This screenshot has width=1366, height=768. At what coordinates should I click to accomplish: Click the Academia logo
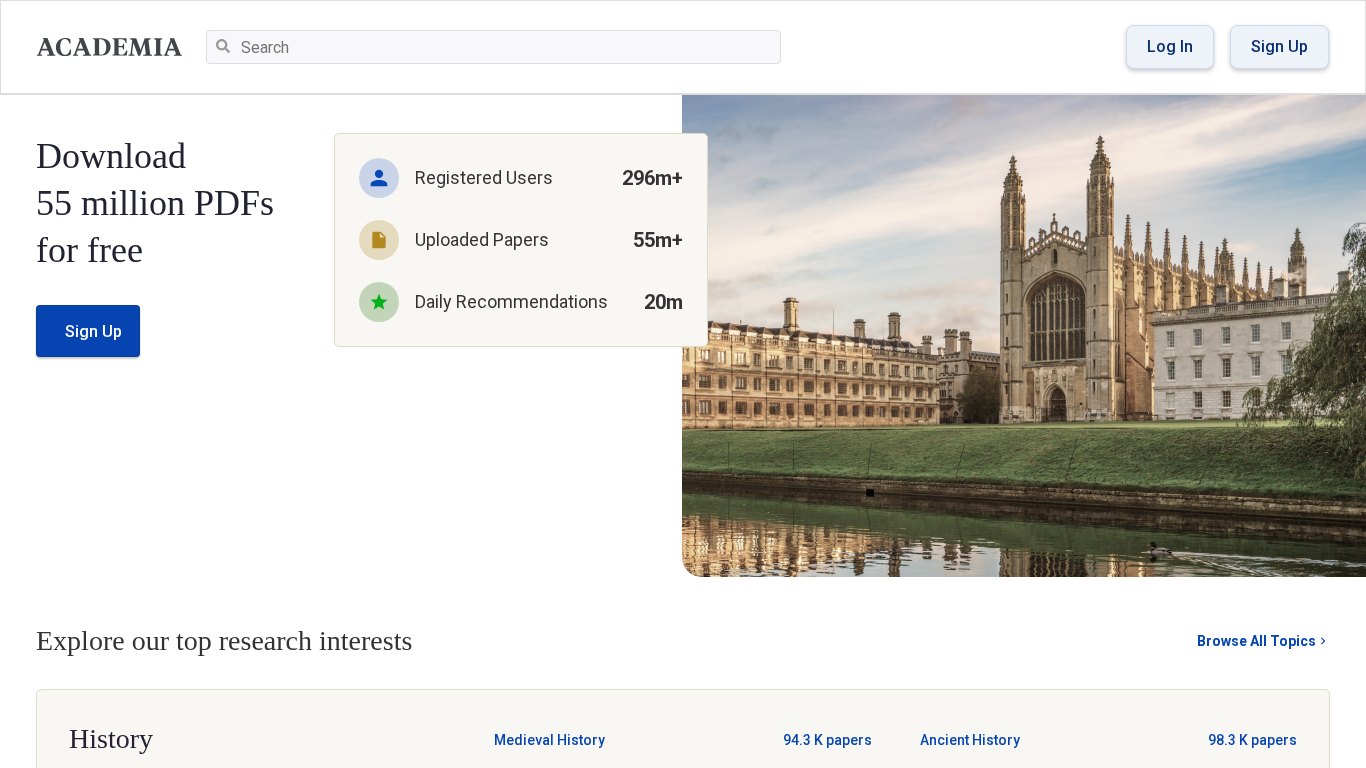click(109, 47)
